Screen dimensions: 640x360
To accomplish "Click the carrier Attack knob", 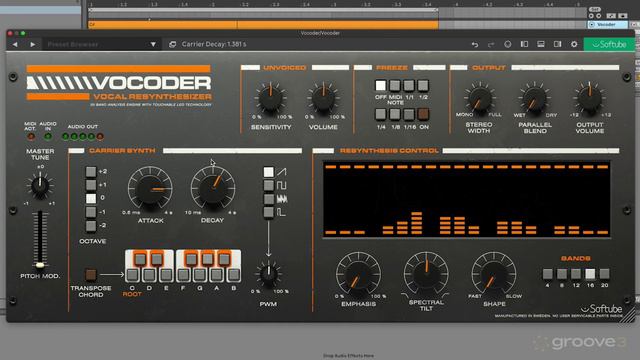I will (150, 189).
